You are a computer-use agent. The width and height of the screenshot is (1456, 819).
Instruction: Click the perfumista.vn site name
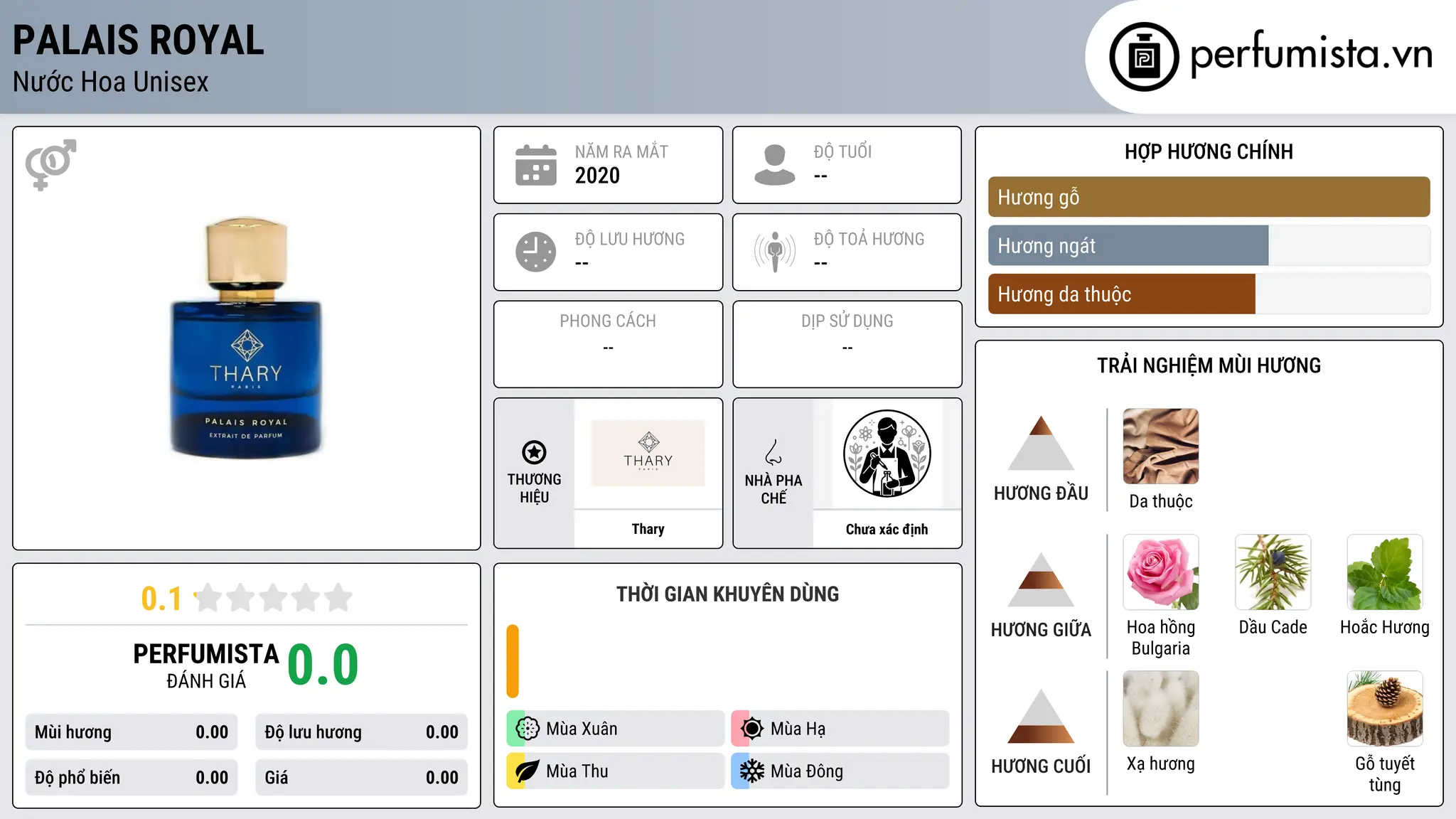1311,54
